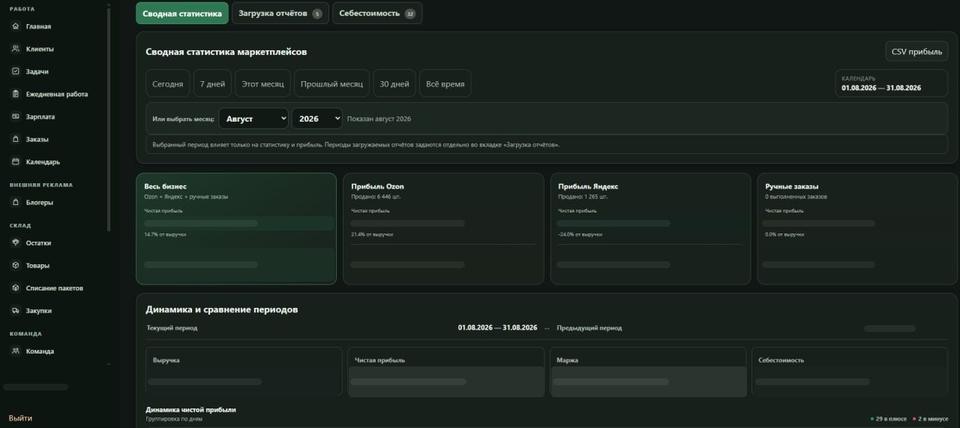Switch to Загрузка отчётов tab

tap(280, 13)
